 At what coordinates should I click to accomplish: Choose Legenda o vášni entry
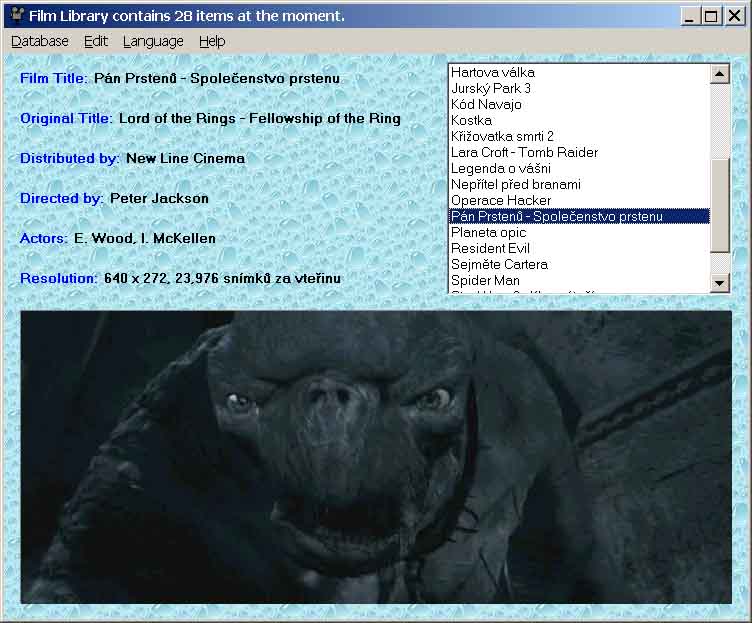pyautogui.click(x=500, y=168)
